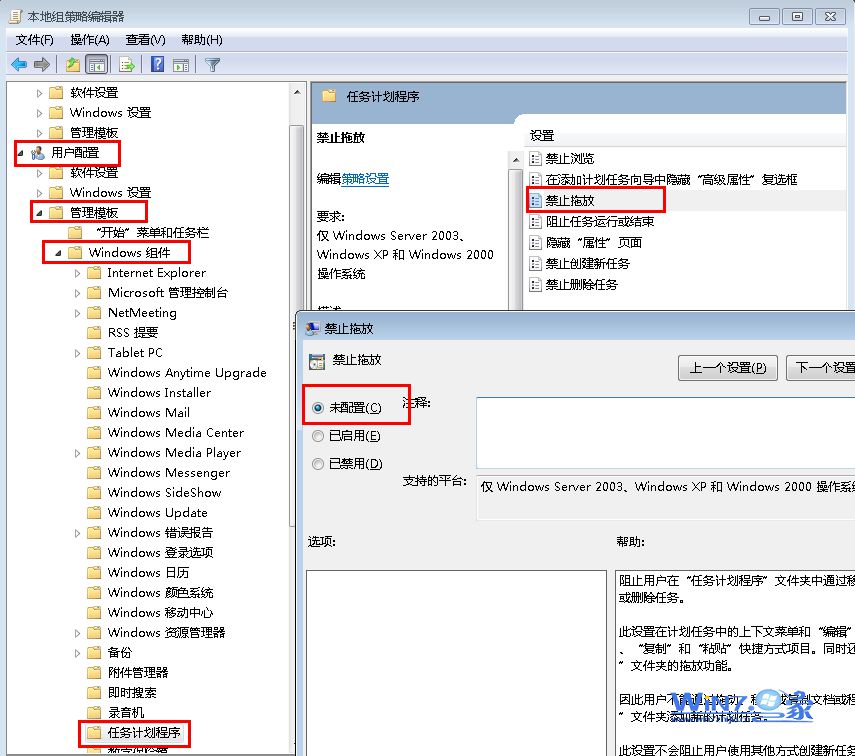Select the RSS 提要 tree item

[133, 333]
